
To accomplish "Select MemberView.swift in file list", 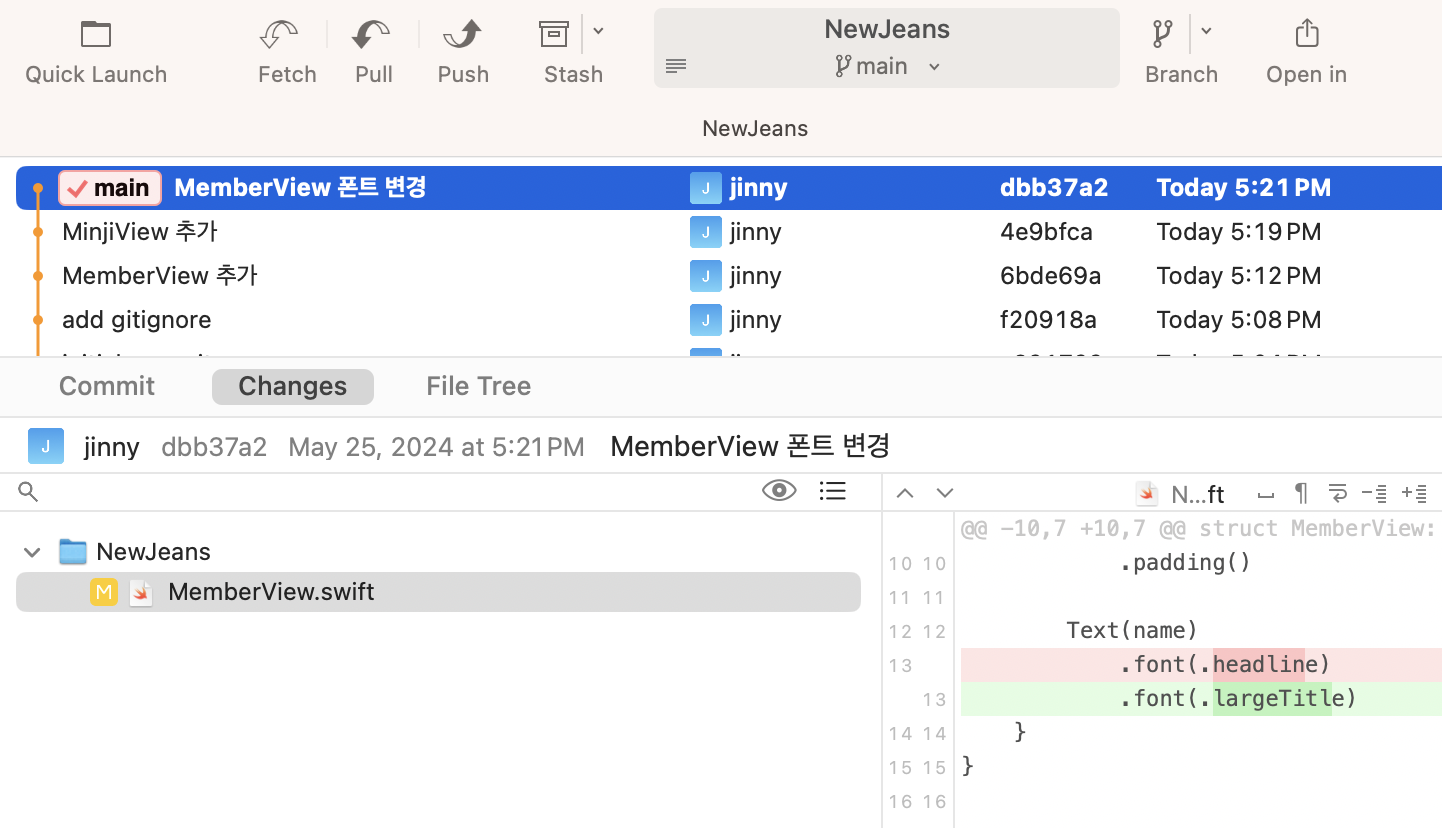I will pos(438,592).
